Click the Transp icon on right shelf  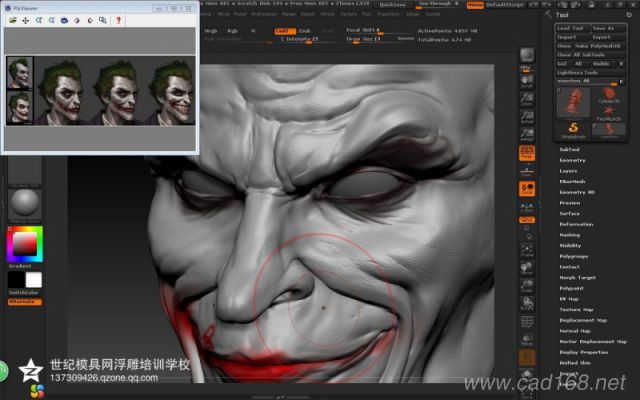click(x=527, y=340)
